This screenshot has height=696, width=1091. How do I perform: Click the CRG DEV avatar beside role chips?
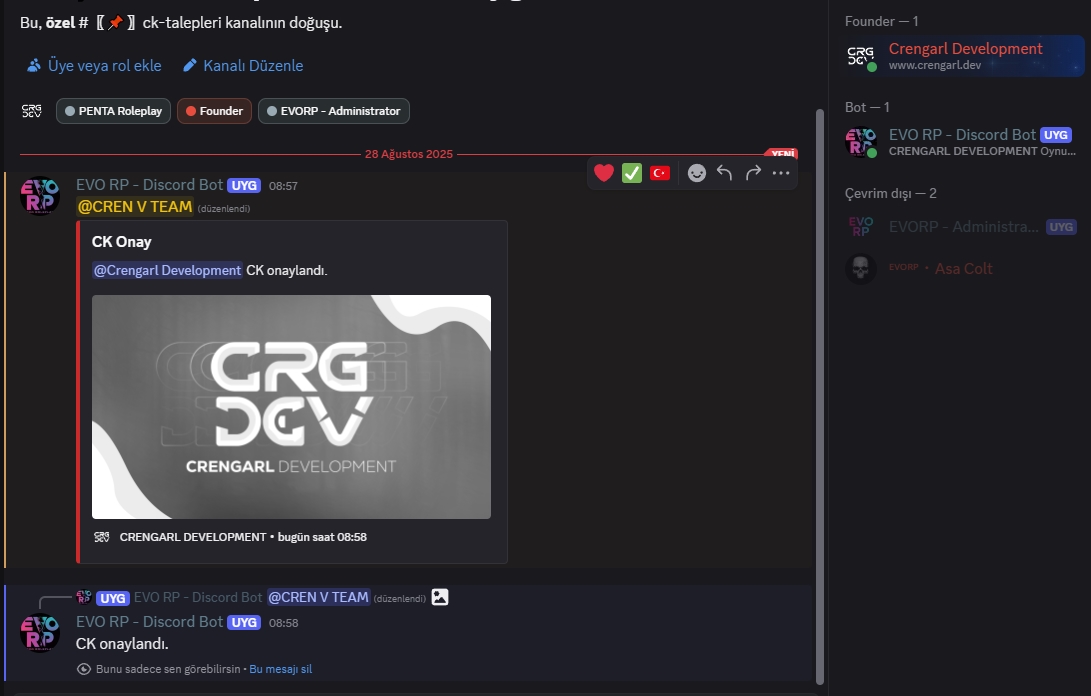coord(31,111)
